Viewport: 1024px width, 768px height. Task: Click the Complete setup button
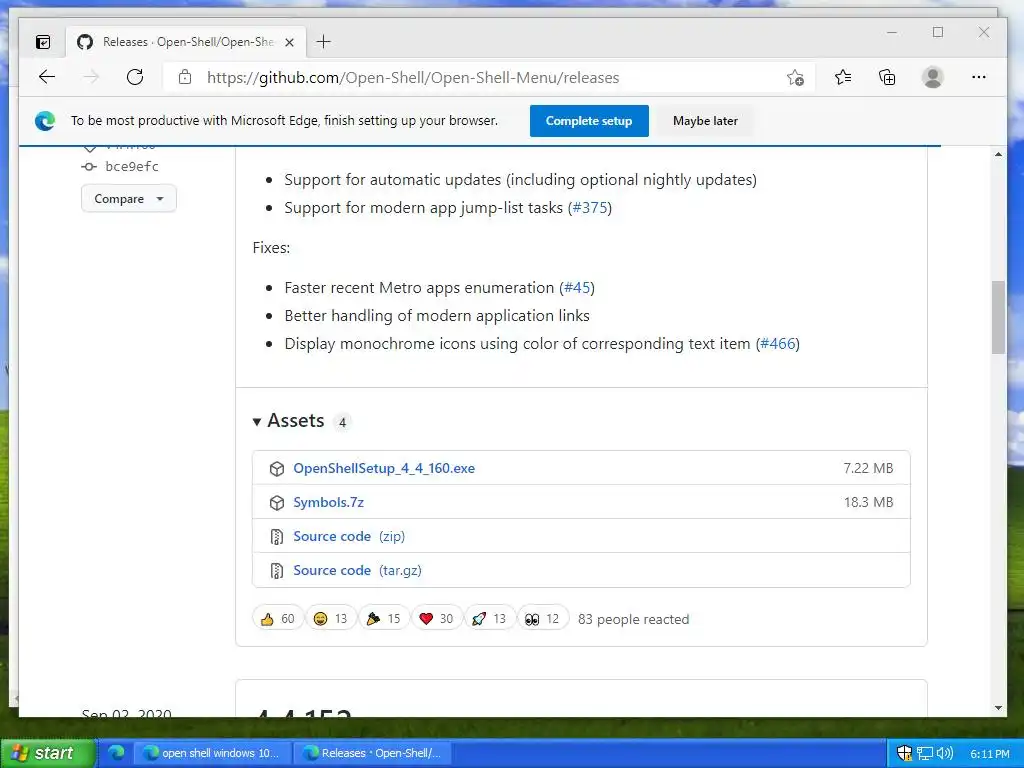point(589,121)
